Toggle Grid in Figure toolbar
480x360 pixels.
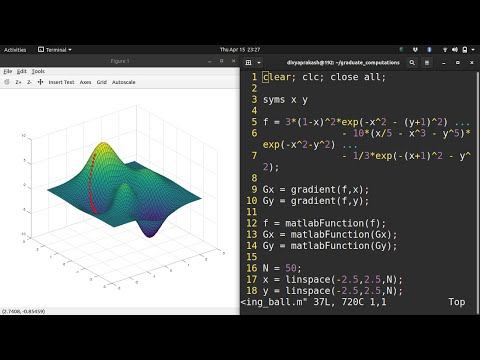point(102,82)
